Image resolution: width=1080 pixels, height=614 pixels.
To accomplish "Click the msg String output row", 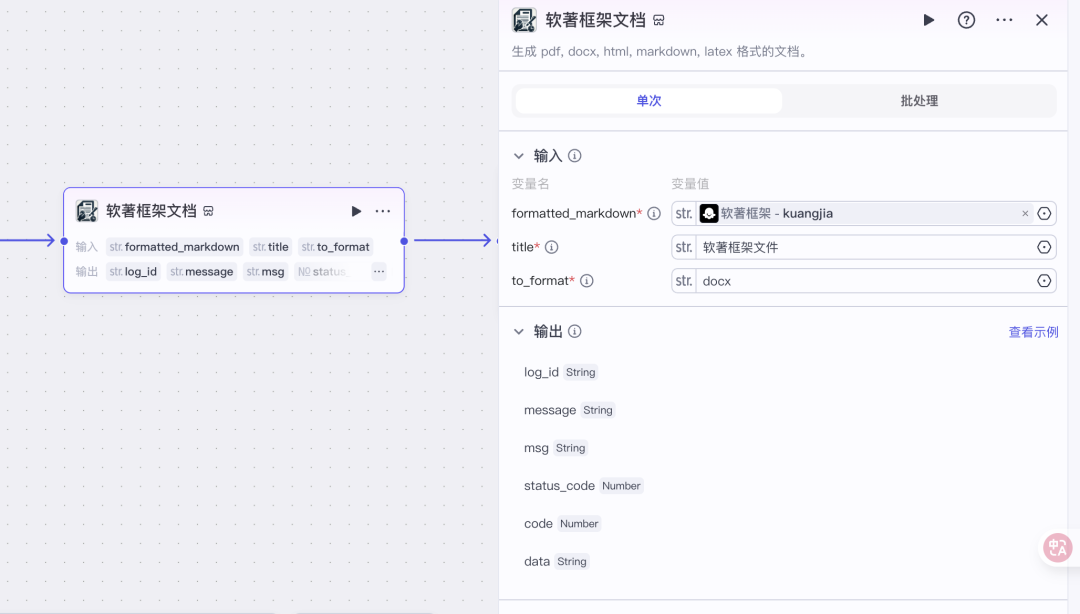I will coord(556,448).
